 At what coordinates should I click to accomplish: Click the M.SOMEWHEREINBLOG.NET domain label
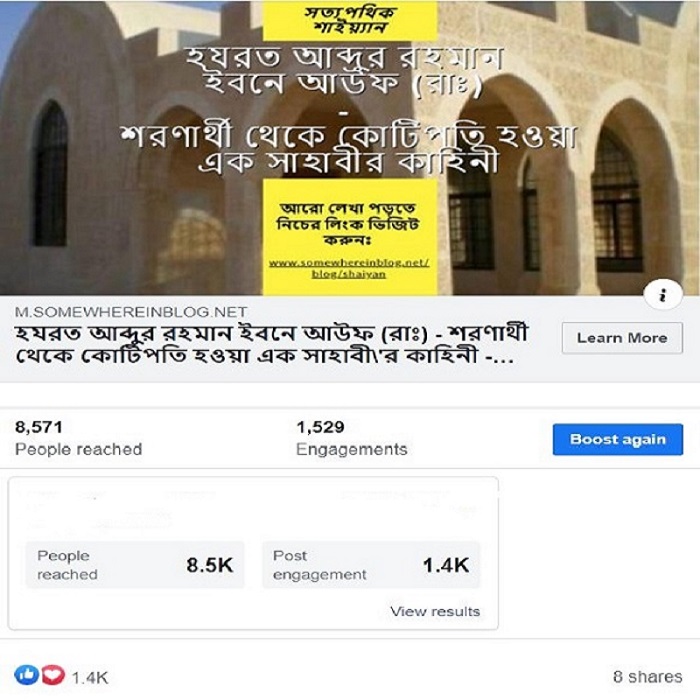[131, 312]
